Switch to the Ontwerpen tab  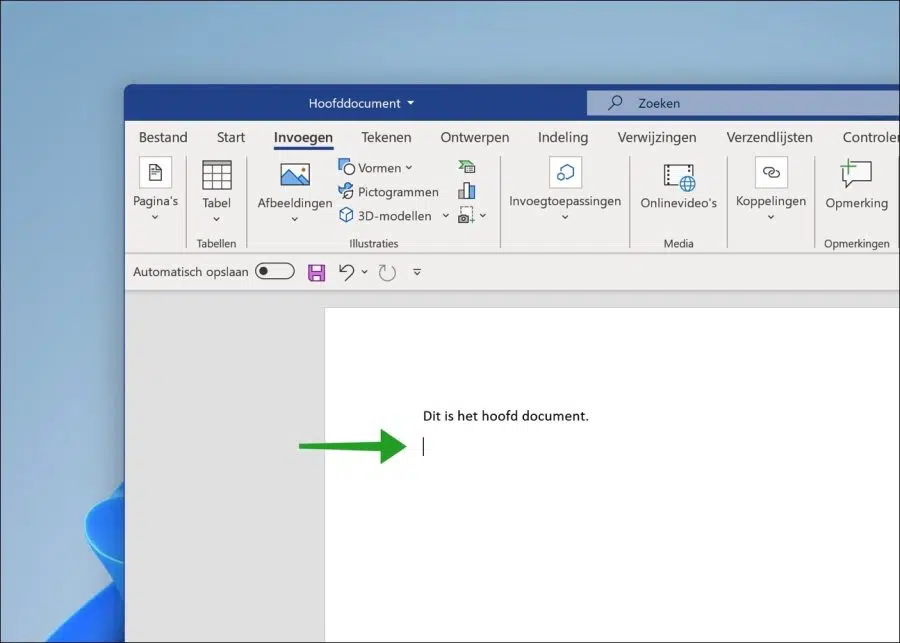coord(475,137)
